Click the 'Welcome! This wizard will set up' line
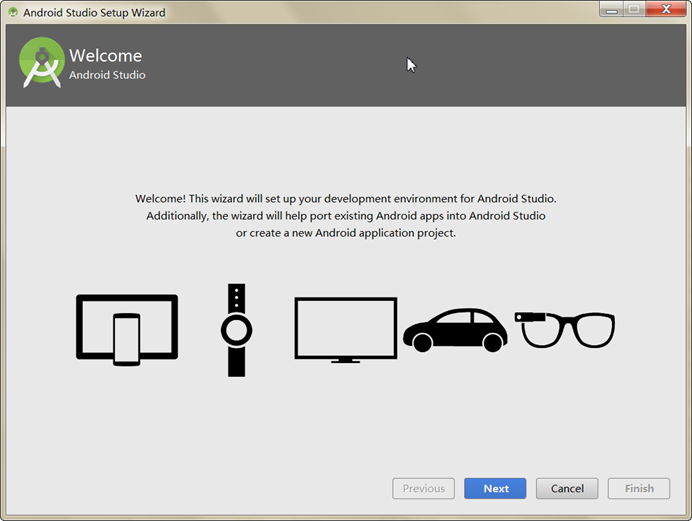Image resolution: width=692 pixels, height=521 pixels. tap(345, 199)
